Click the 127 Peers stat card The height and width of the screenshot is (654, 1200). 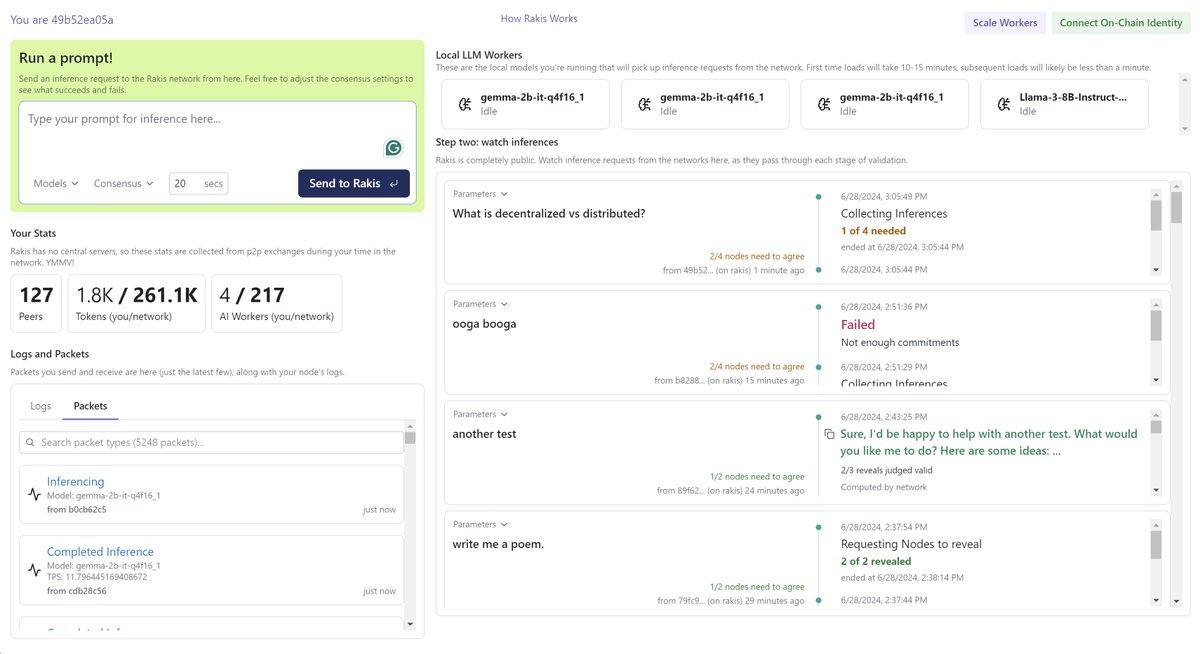[37, 303]
